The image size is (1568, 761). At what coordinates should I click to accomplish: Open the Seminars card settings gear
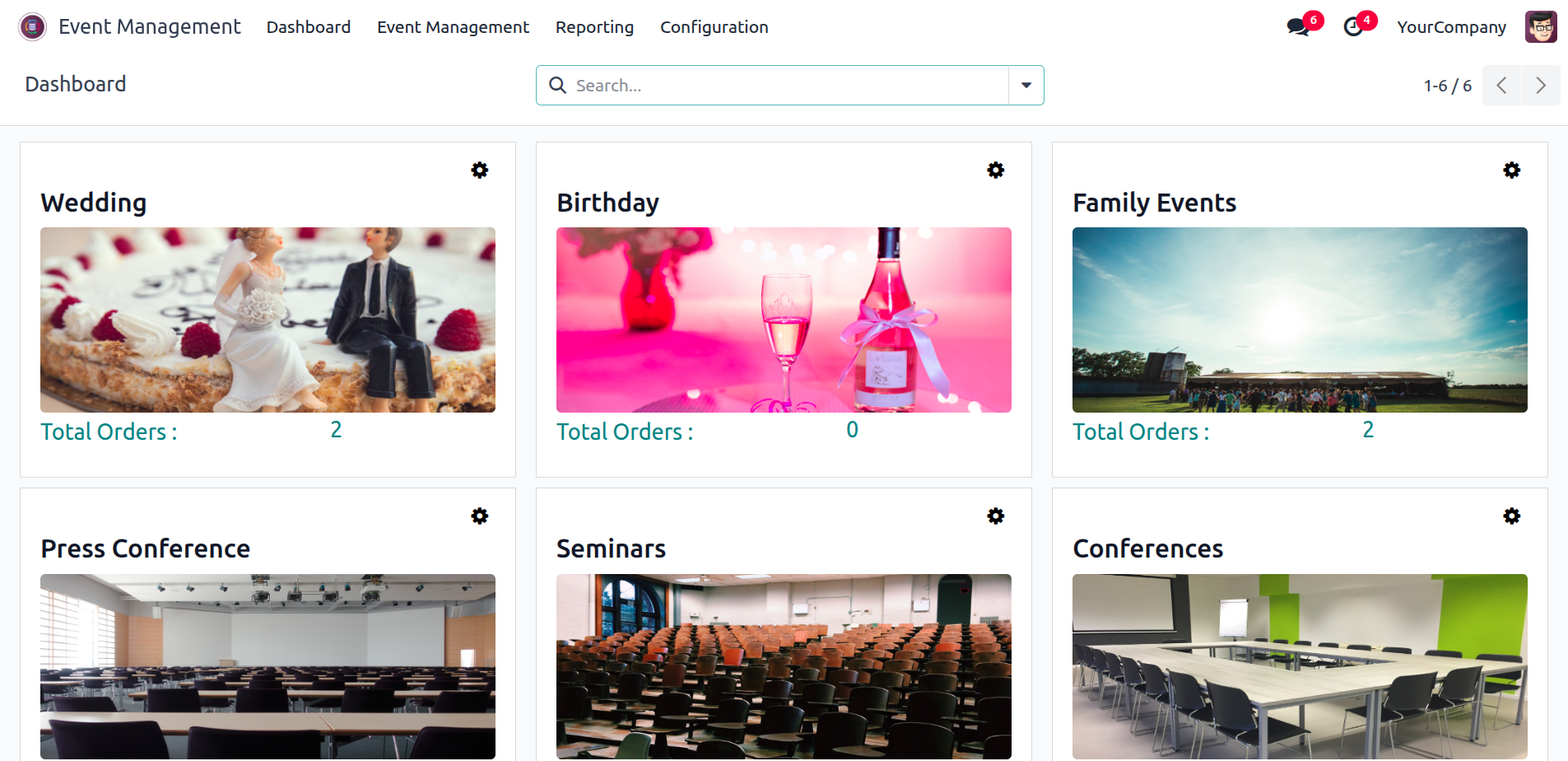996,516
